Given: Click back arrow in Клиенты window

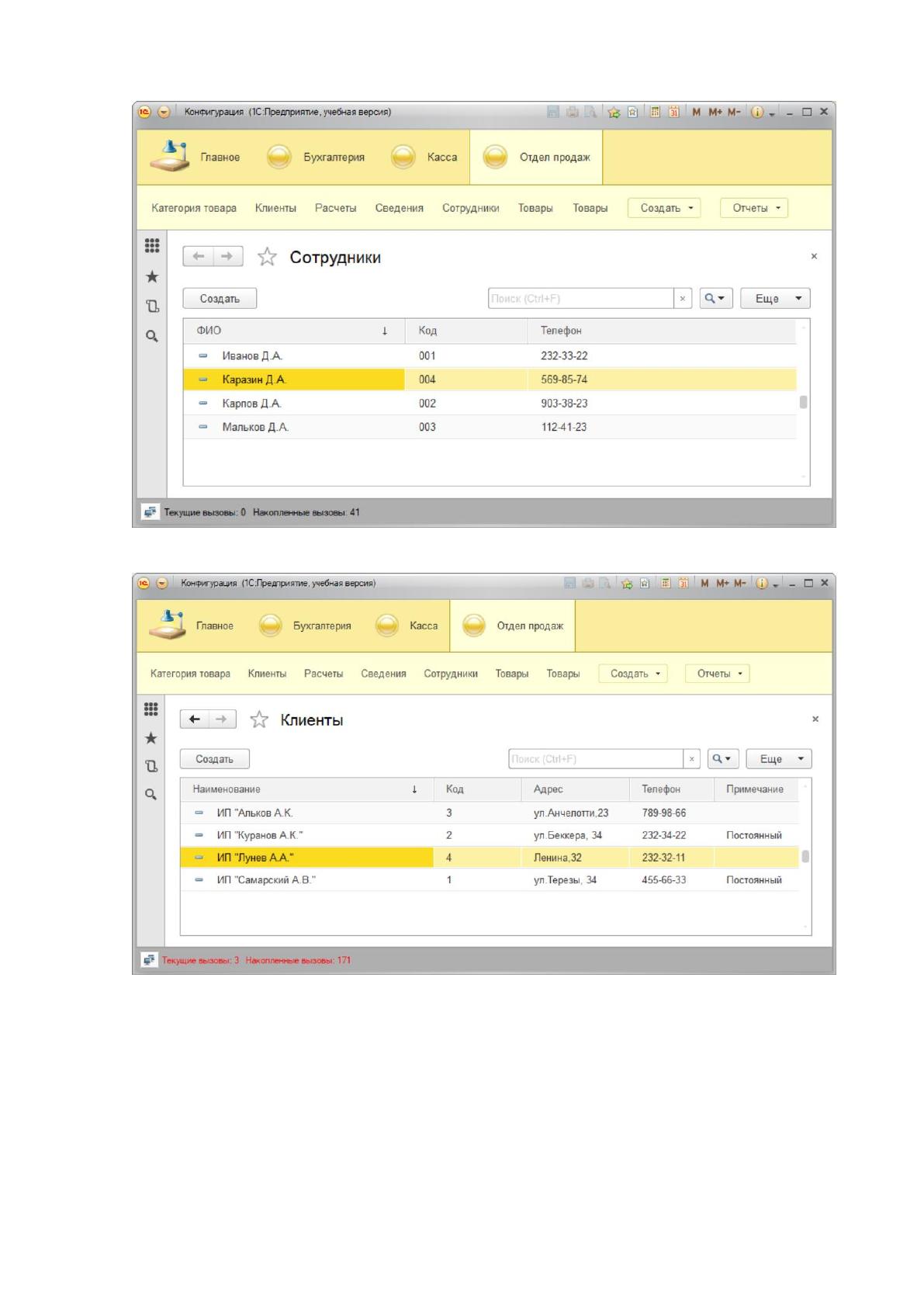Looking at the screenshot, I should 195,719.
